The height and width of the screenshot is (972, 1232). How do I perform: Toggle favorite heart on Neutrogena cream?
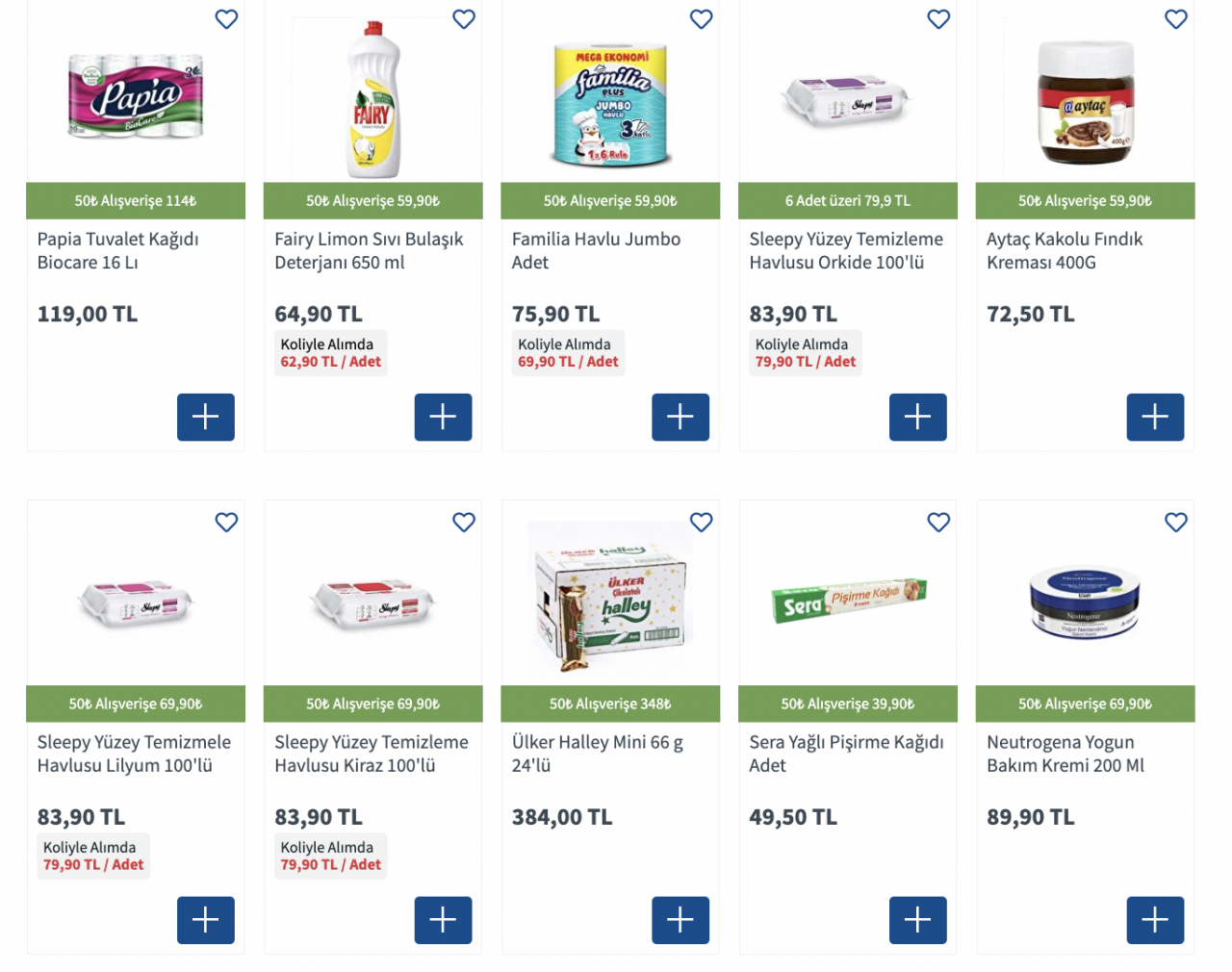pyautogui.click(x=1176, y=523)
